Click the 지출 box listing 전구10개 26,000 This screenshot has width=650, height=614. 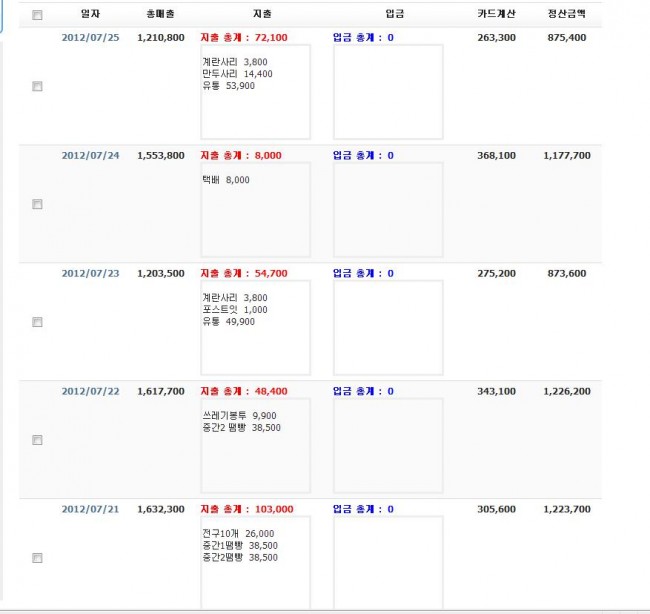coord(255,562)
